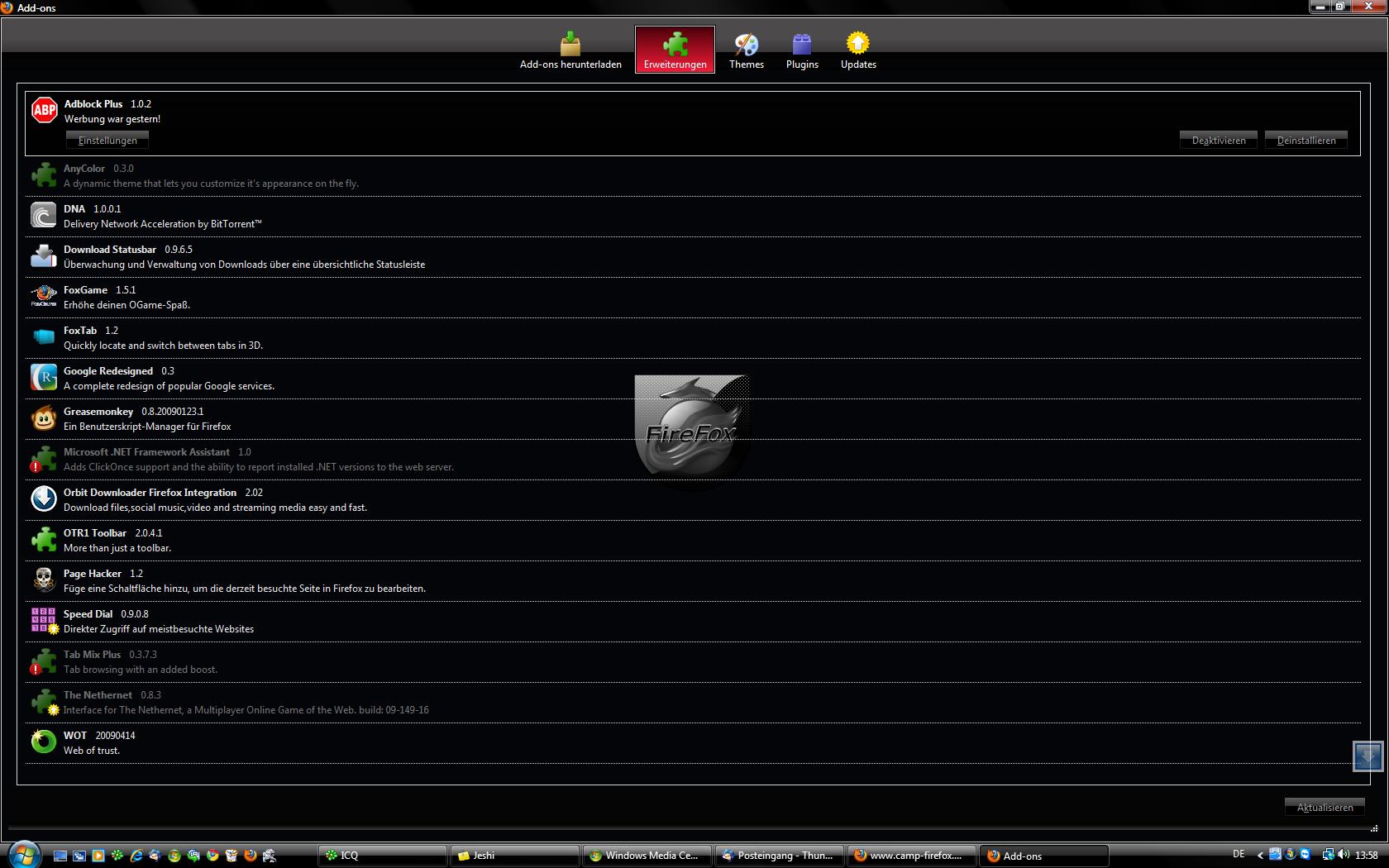Viewport: 1389px width, 868px height.
Task: Click the Aktualisieren button
Action: pyautogui.click(x=1325, y=808)
